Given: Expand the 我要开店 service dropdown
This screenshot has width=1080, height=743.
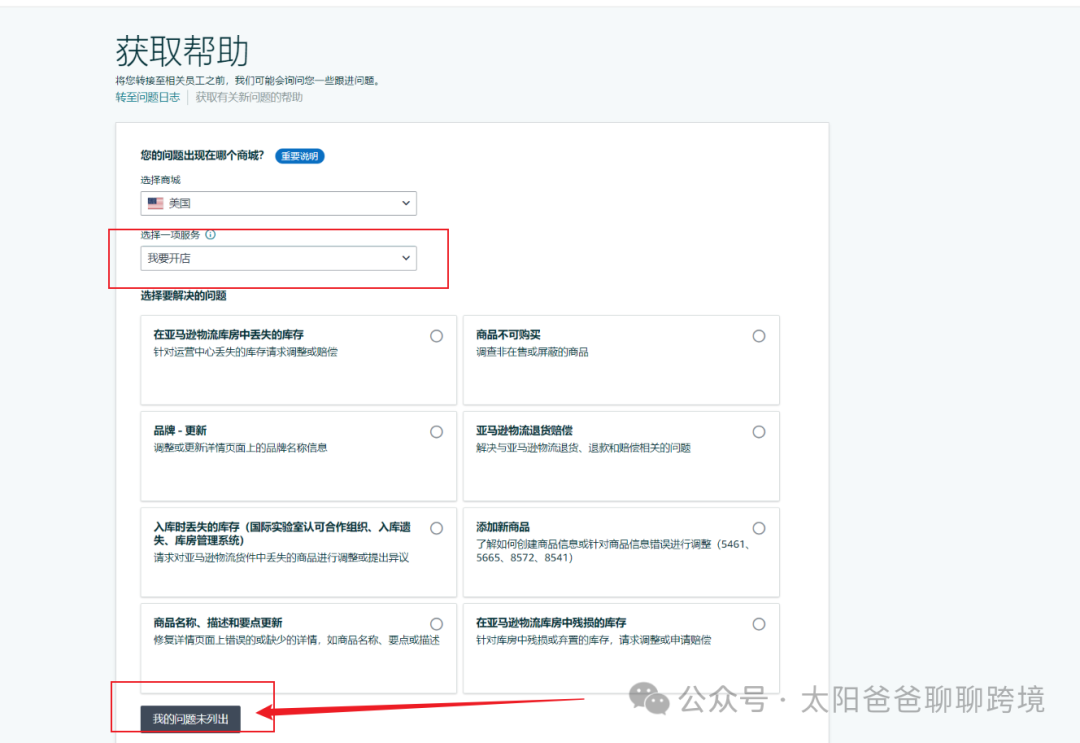Looking at the screenshot, I should coord(278,258).
